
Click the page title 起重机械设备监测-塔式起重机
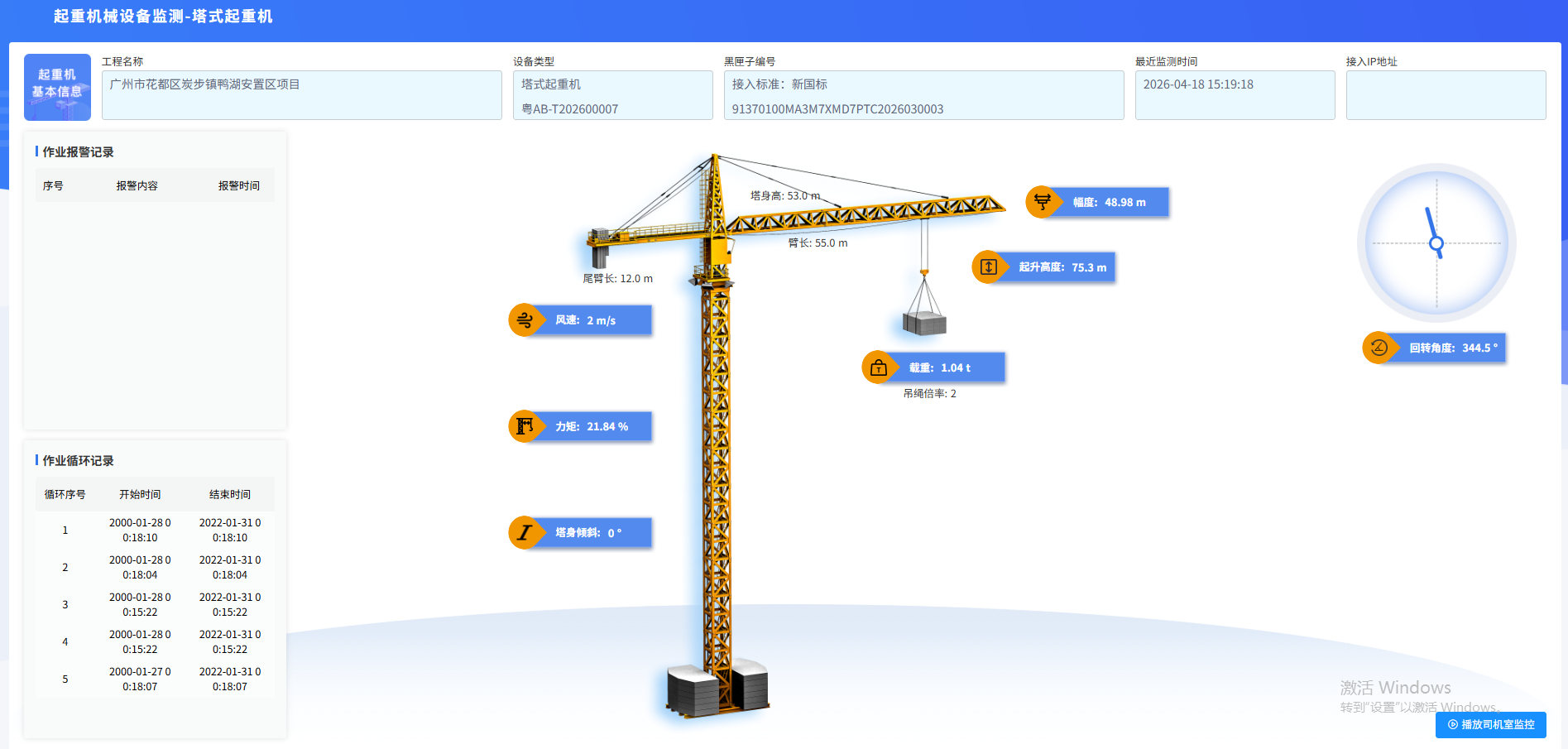pyautogui.click(x=163, y=17)
